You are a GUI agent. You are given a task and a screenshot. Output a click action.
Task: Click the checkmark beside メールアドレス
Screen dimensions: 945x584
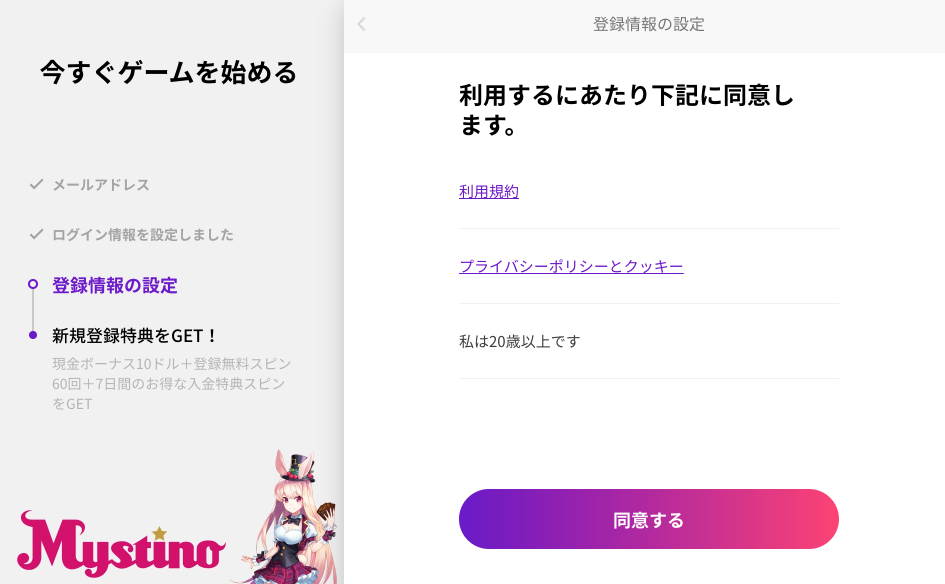tap(36, 184)
